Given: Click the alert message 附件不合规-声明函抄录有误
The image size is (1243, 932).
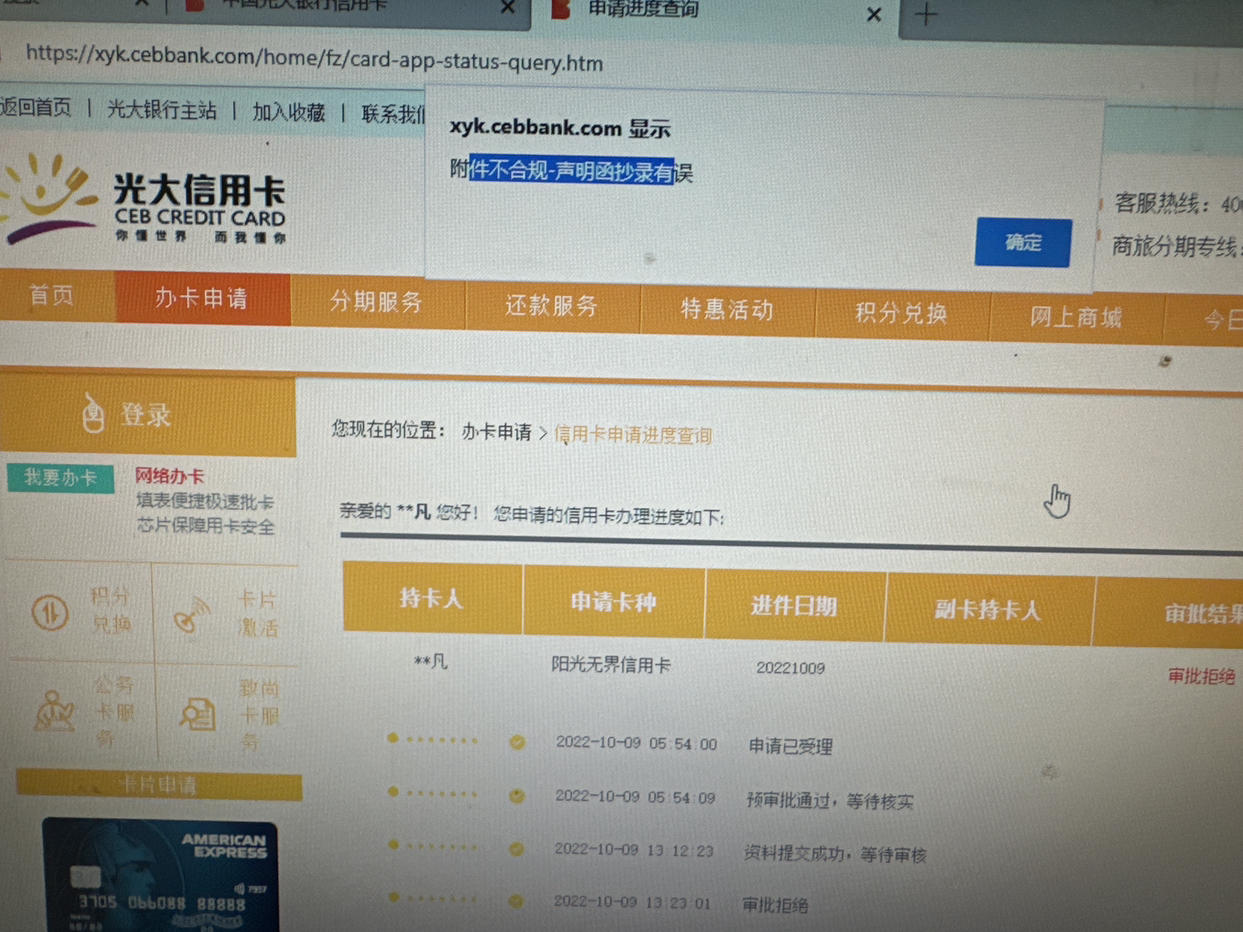Looking at the screenshot, I should click(x=571, y=170).
